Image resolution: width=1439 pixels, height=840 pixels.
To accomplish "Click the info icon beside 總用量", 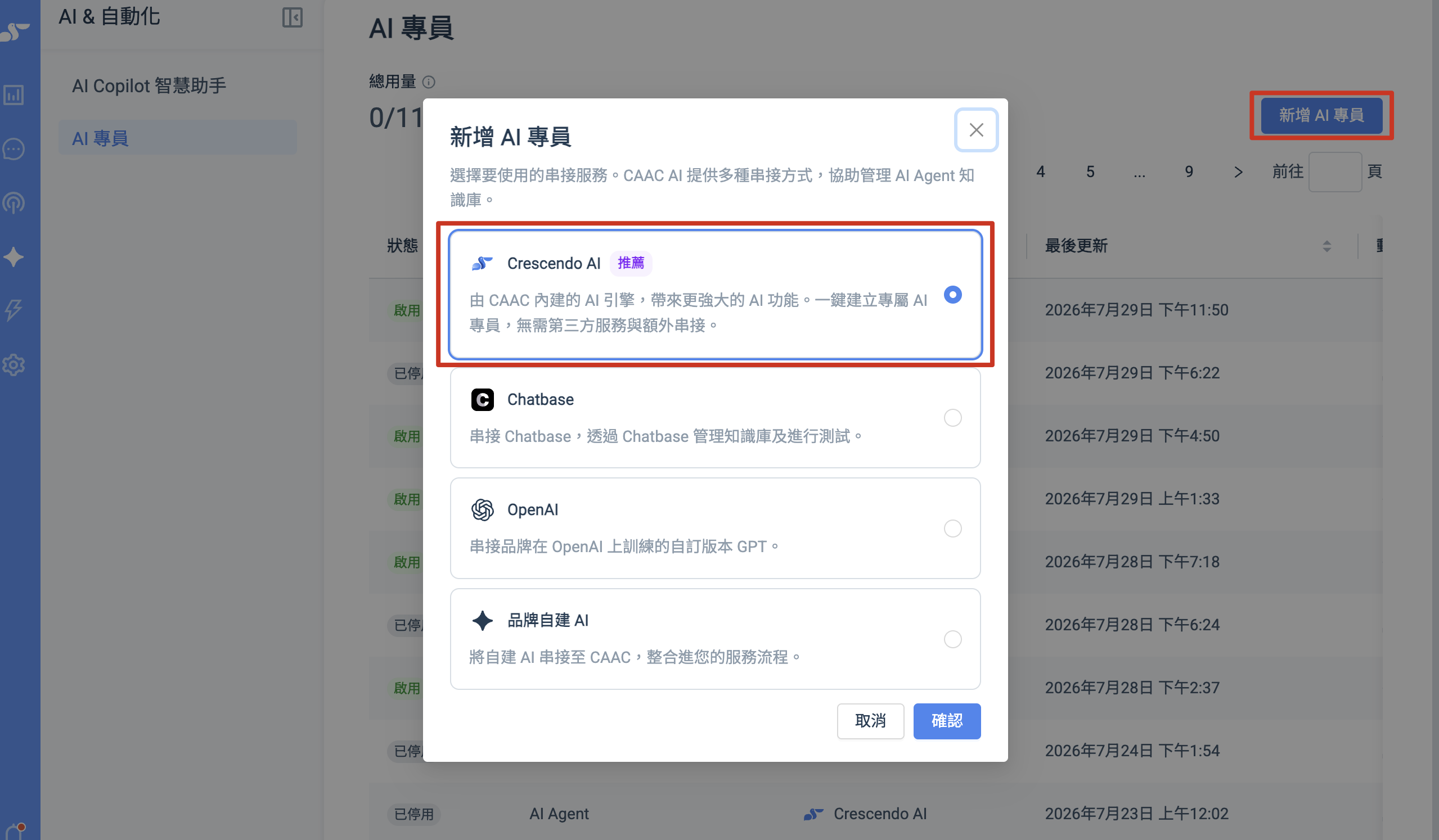I will pos(429,82).
